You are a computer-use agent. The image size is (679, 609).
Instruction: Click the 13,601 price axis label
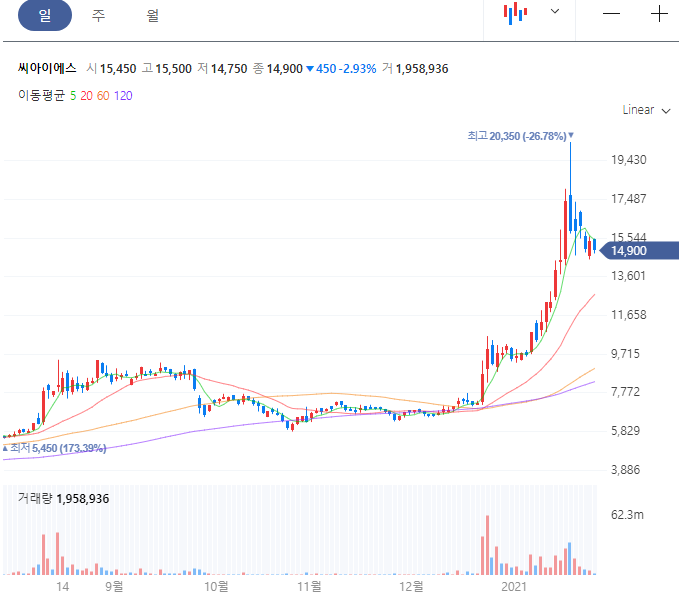628,275
